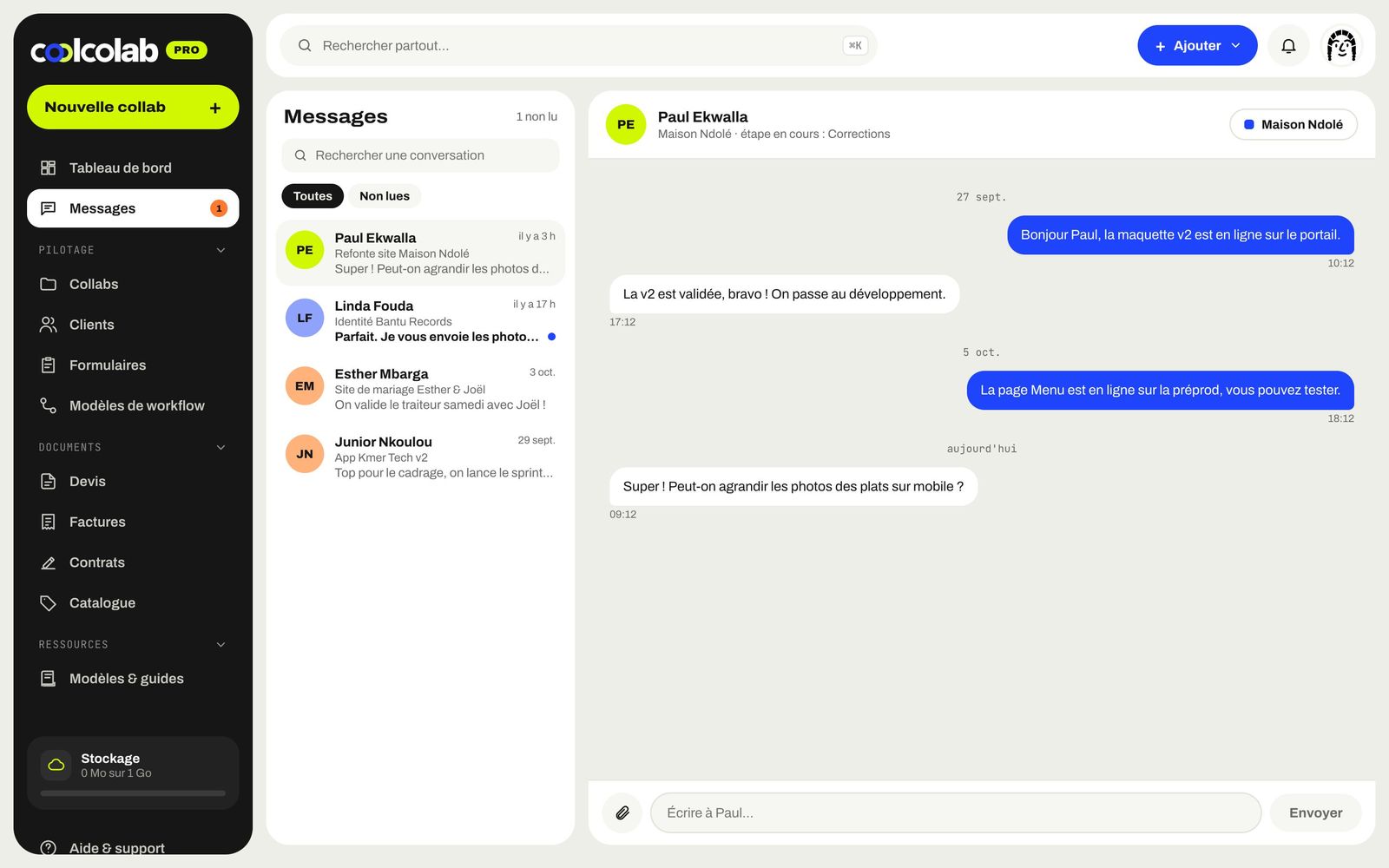1389x868 pixels.
Task: Click the "1 non lu" counter
Action: 537,116
